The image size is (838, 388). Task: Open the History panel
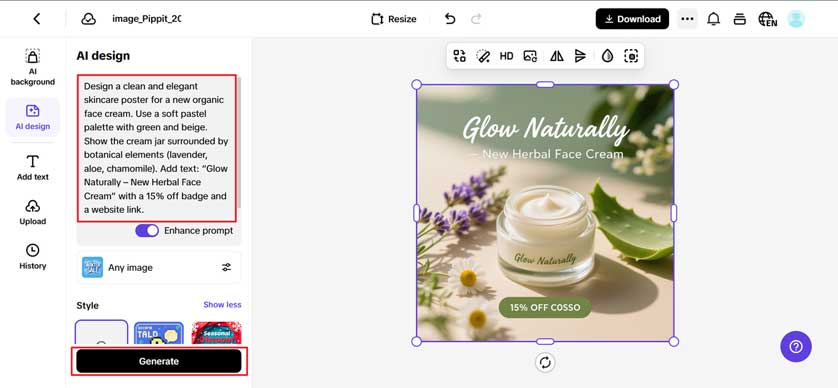[33, 257]
